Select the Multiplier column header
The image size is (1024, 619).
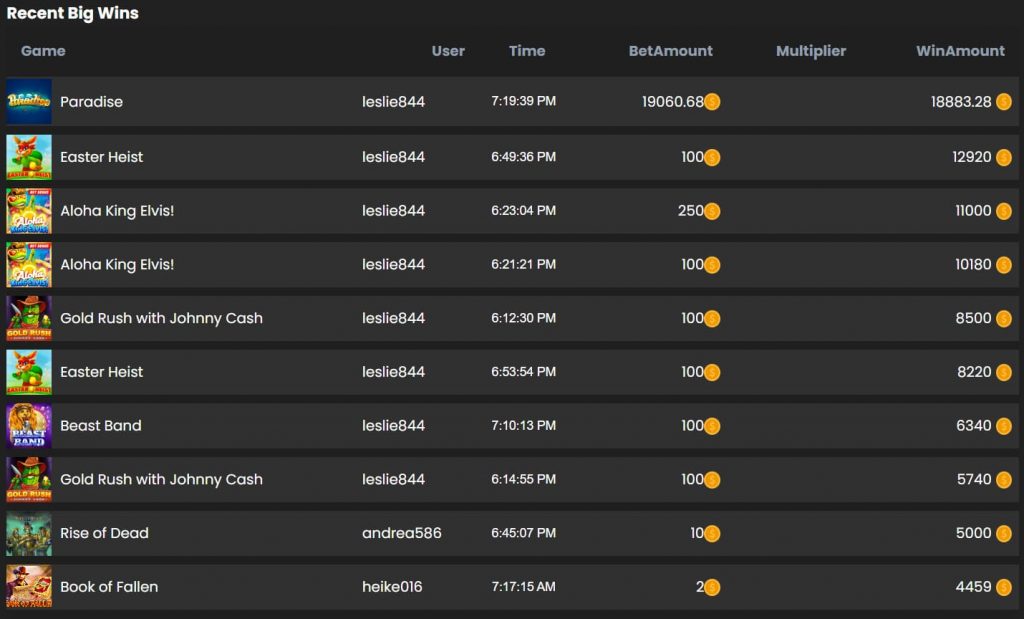(x=811, y=51)
